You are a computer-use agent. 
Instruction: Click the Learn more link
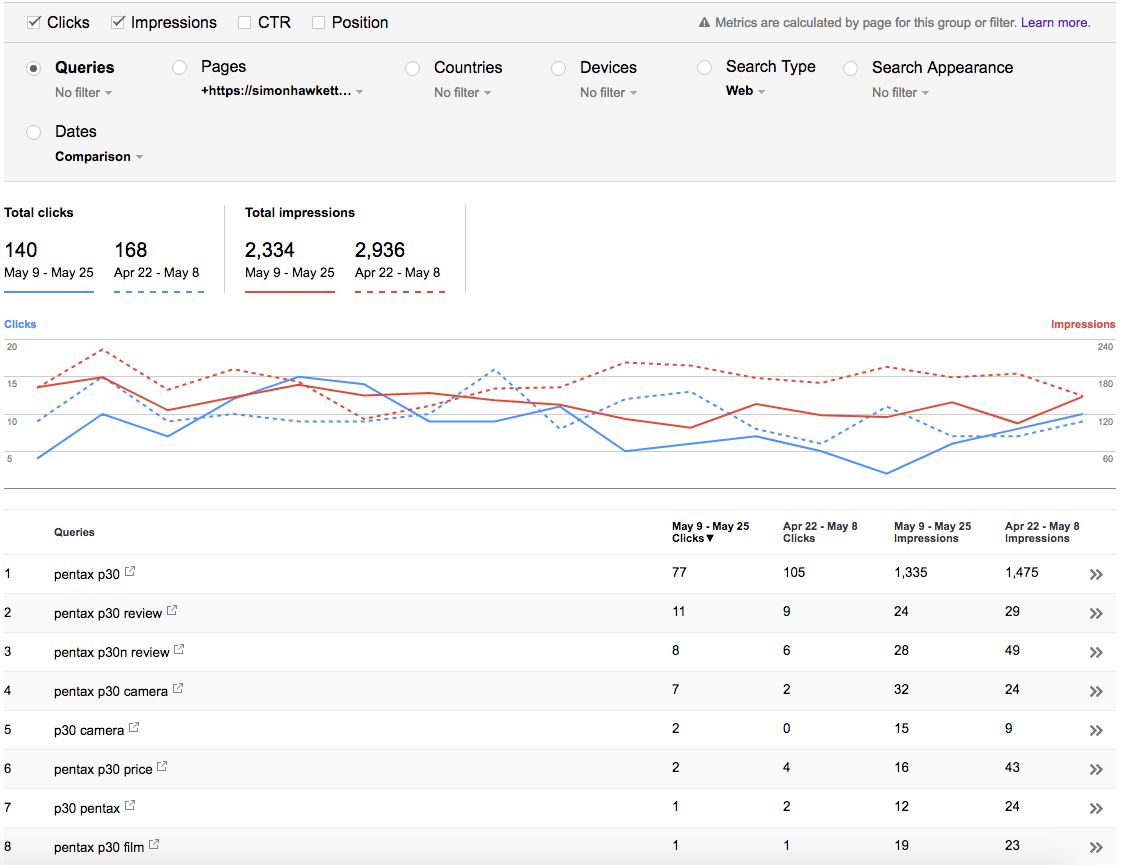click(x=1055, y=23)
